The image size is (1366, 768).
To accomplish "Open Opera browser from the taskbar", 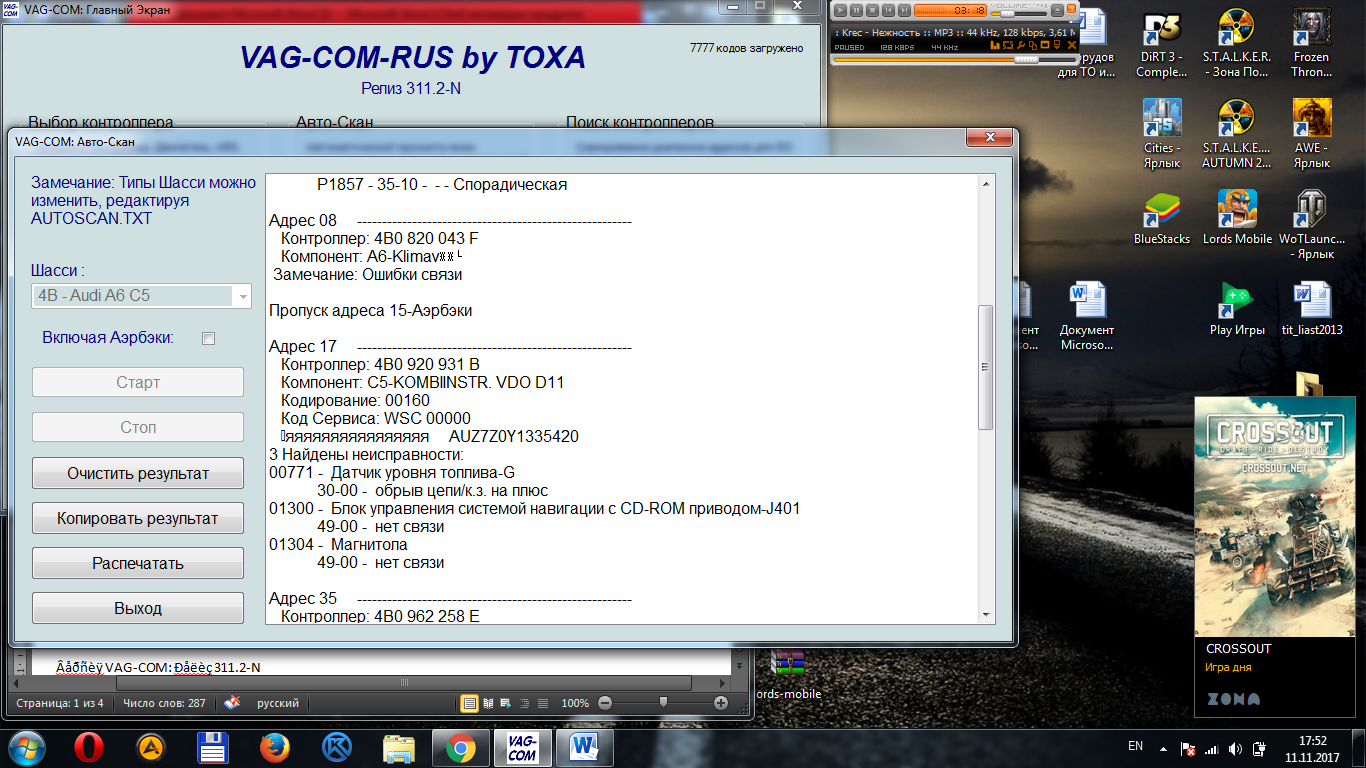I will 89,747.
